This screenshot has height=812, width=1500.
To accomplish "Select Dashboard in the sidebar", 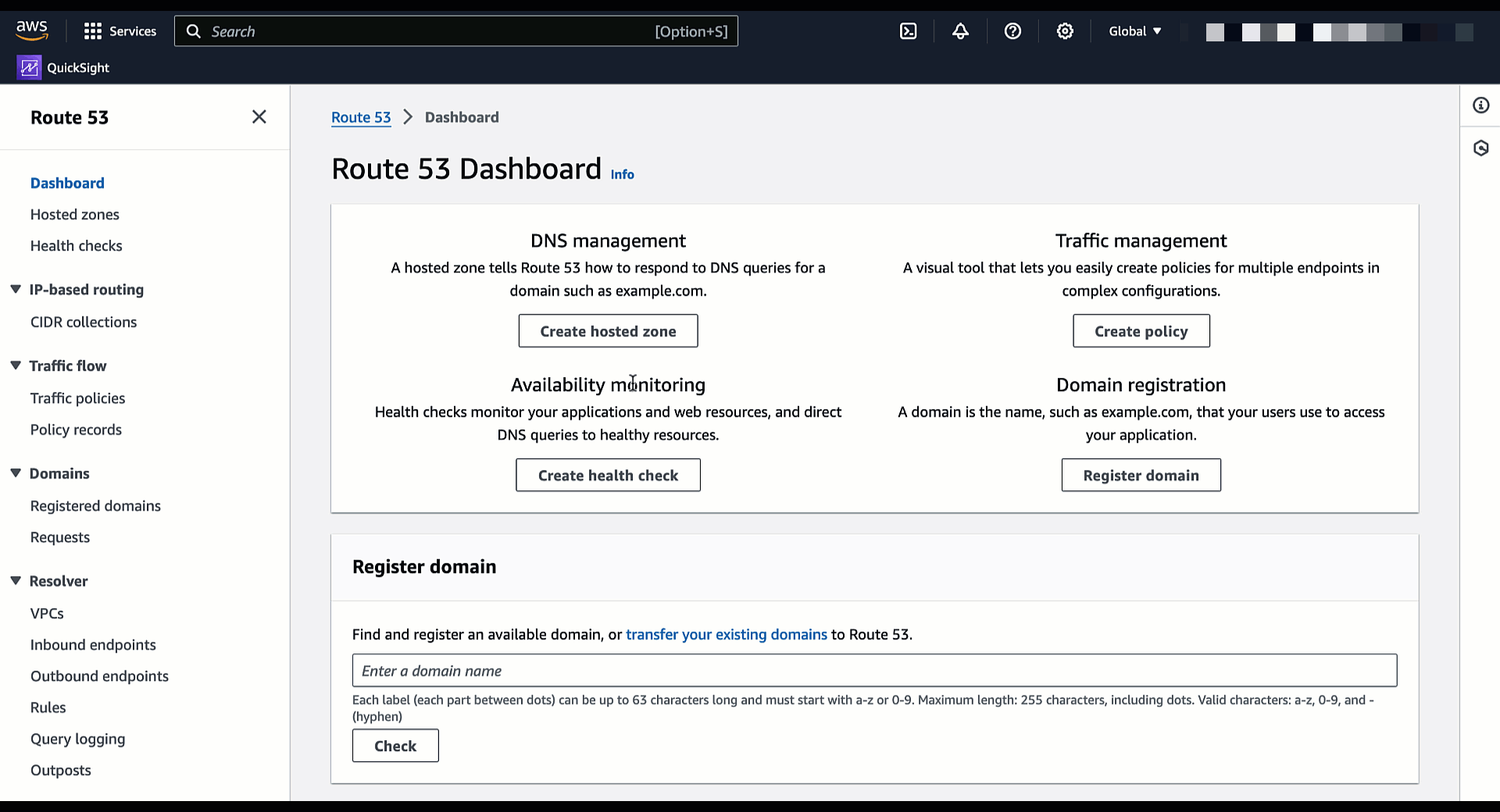I will point(67,183).
